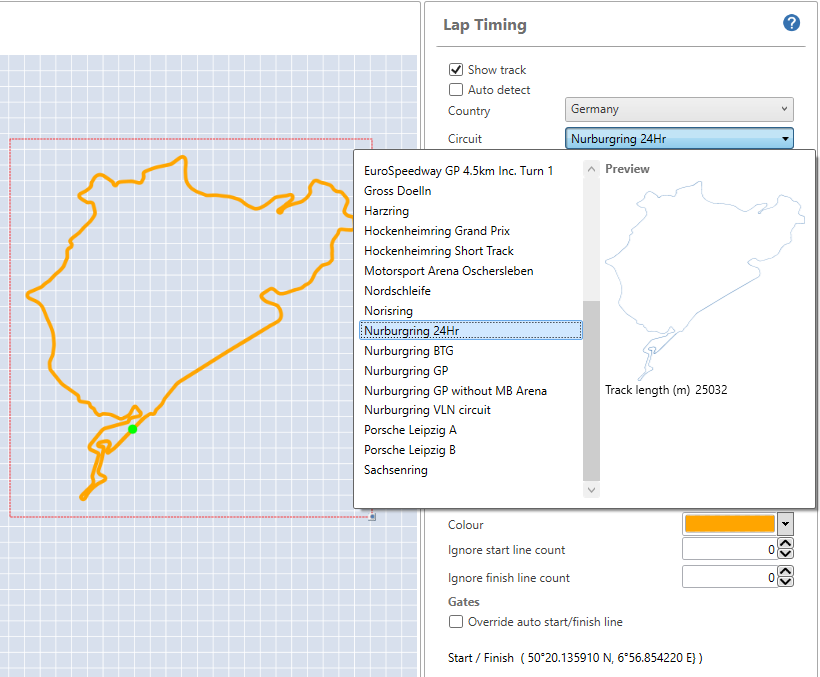Viewport: 820px width, 677px height.
Task: Choose Nordschleife from the list
Action: pyautogui.click(x=397, y=291)
